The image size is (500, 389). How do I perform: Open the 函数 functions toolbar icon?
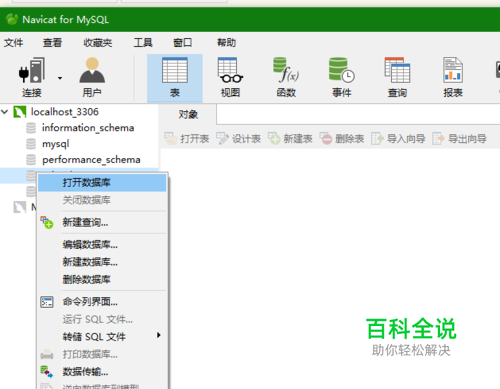[x=286, y=77]
